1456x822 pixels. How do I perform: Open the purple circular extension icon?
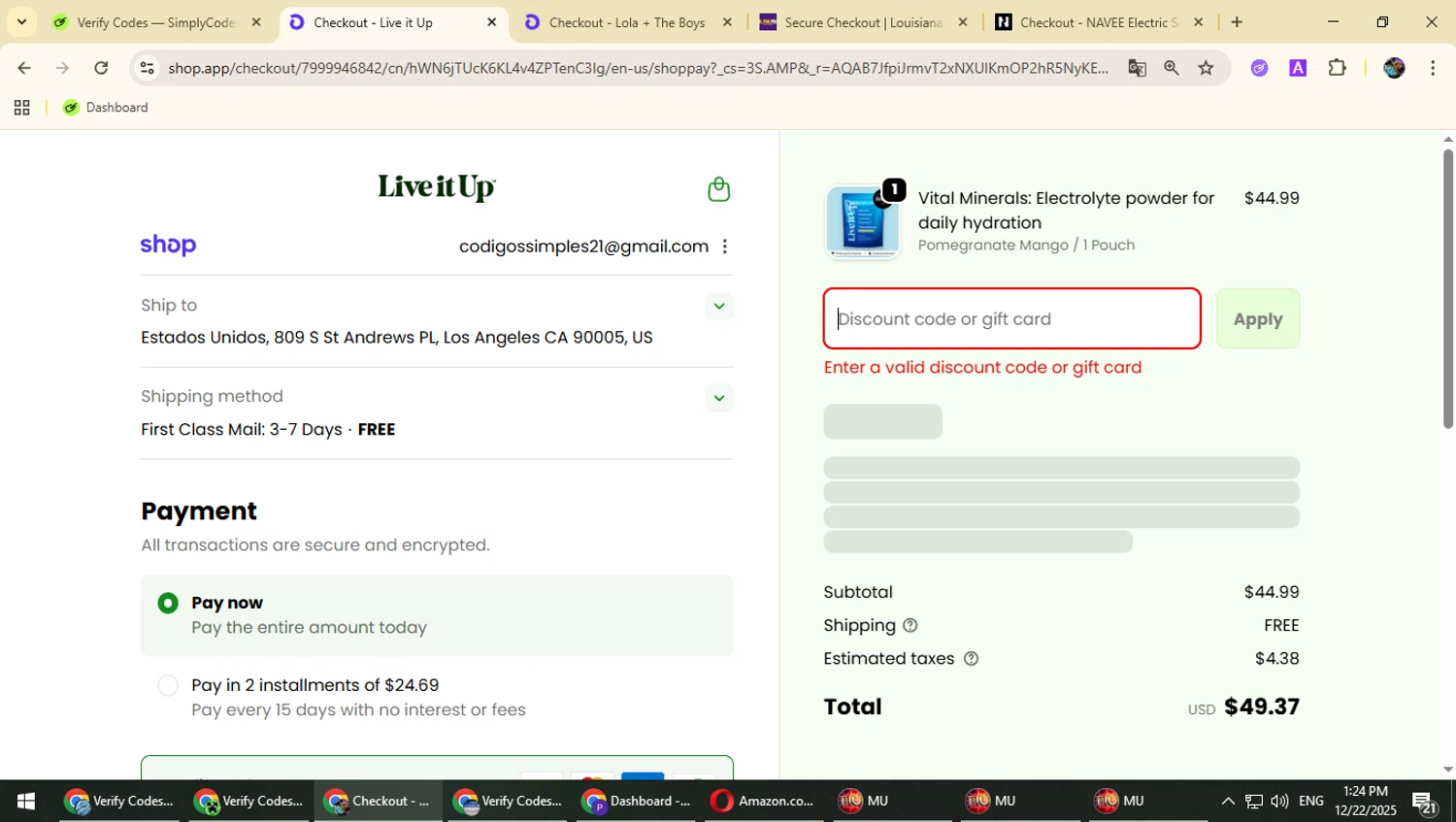pos(1259,68)
